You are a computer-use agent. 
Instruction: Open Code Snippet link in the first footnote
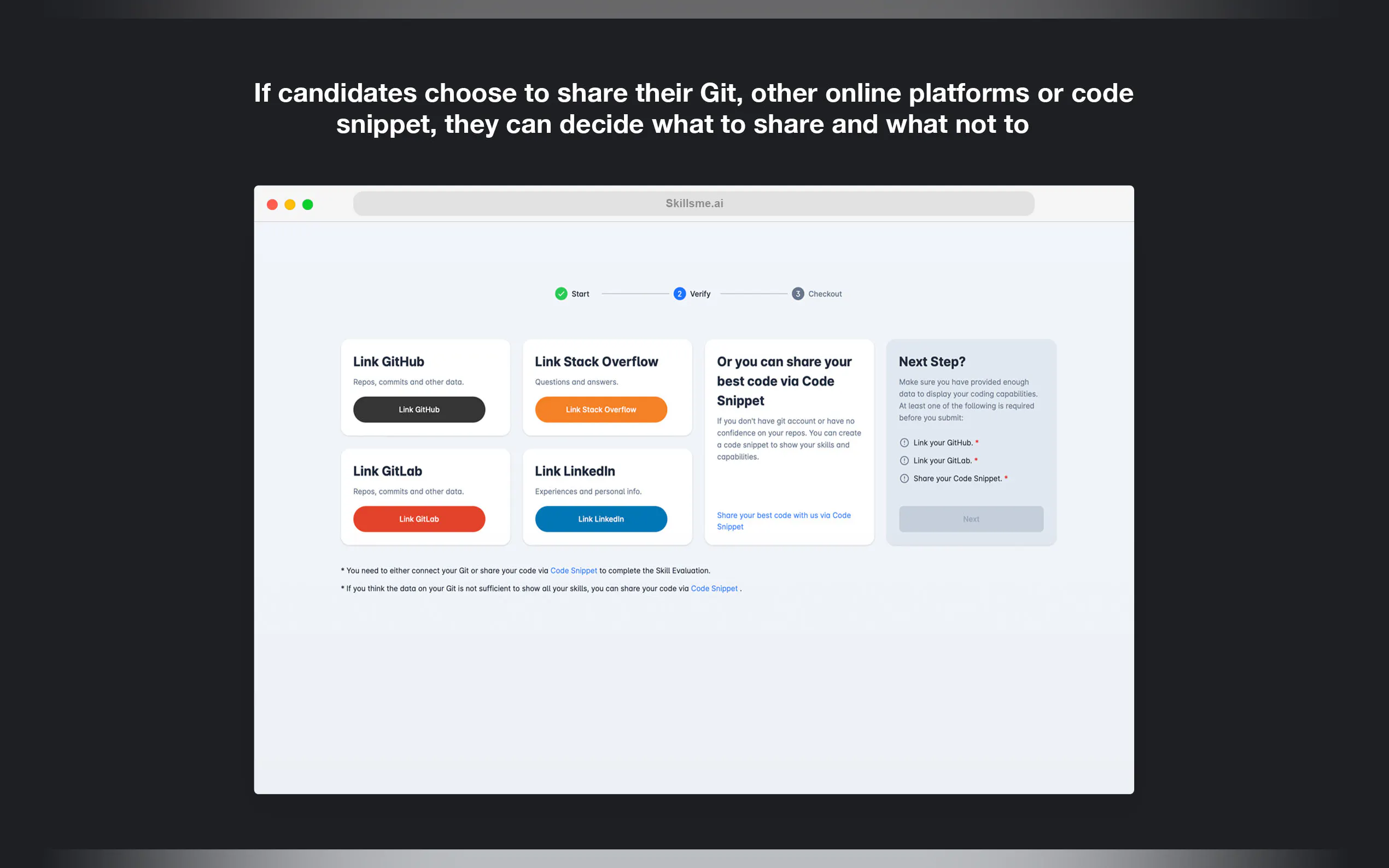574,571
